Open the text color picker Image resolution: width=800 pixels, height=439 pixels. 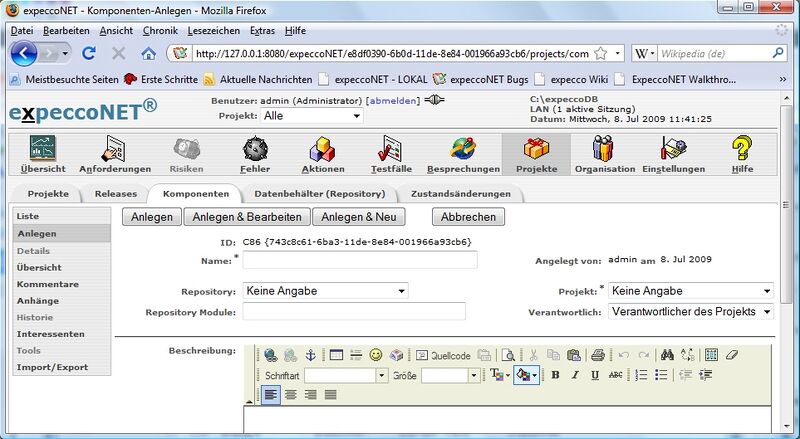click(499, 375)
